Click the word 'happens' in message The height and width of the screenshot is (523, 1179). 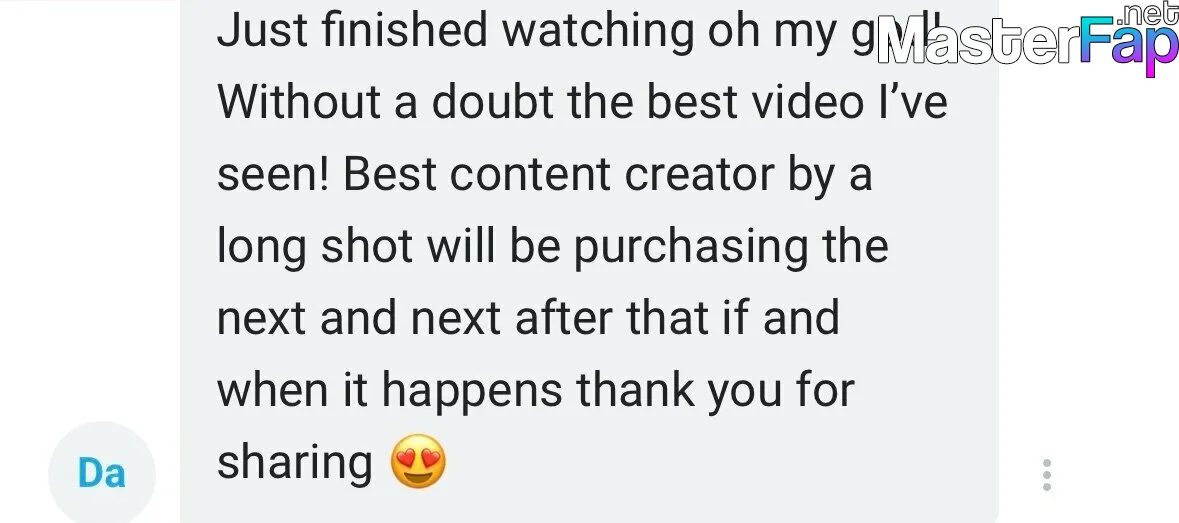471,390
